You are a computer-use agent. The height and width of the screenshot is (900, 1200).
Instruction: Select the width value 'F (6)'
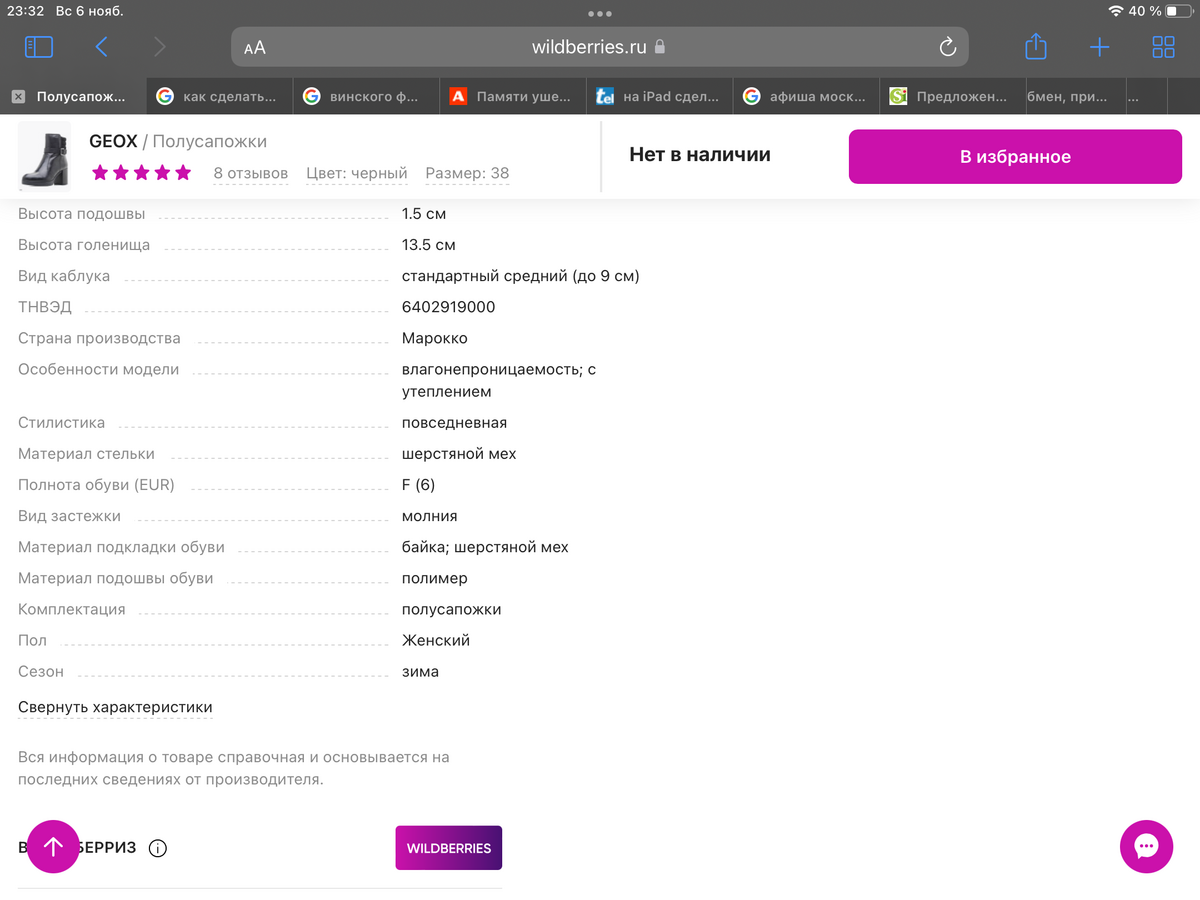[x=418, y=485]
